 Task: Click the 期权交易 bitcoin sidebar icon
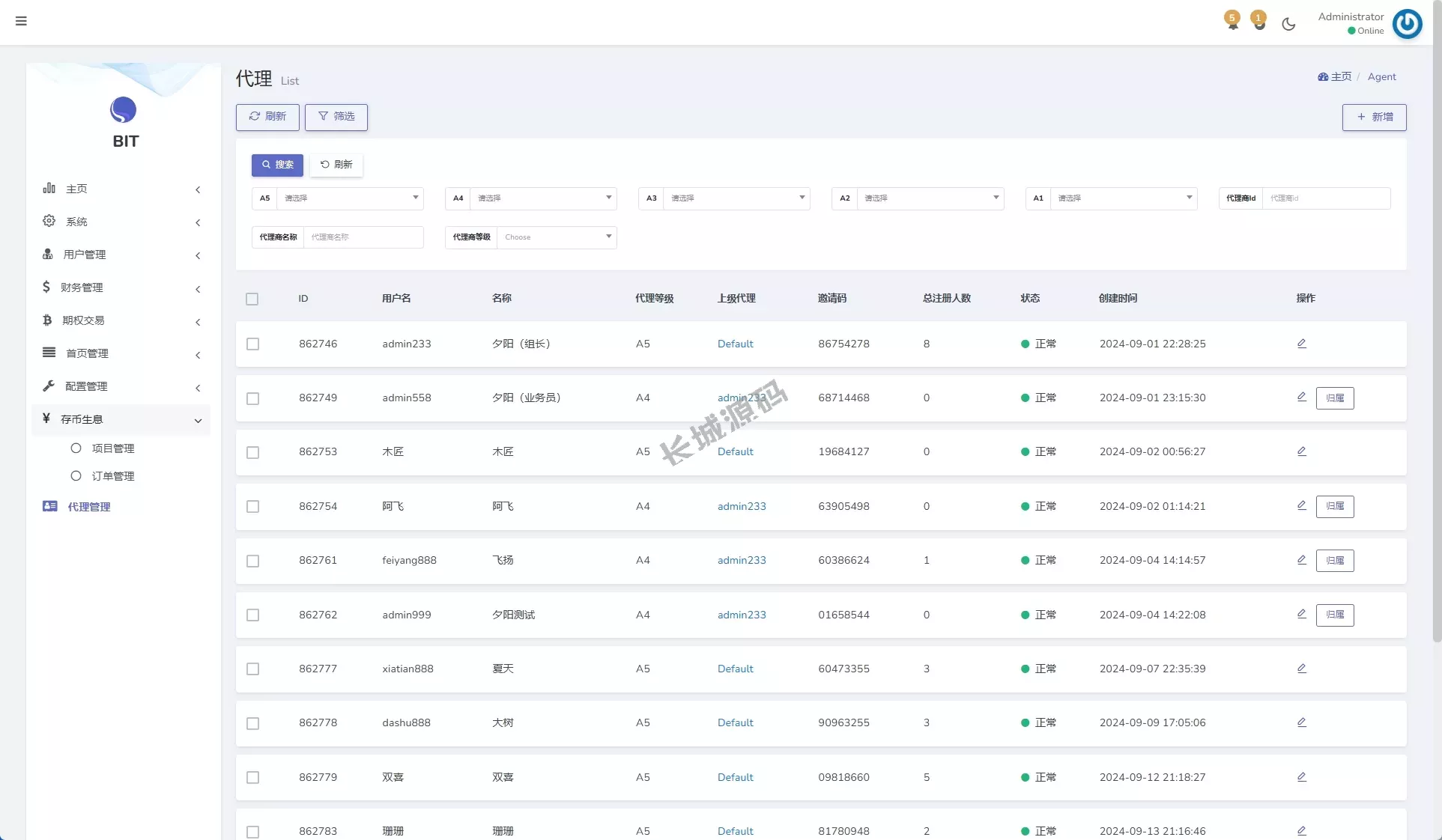pyautogui.click(x=47, y=320)
